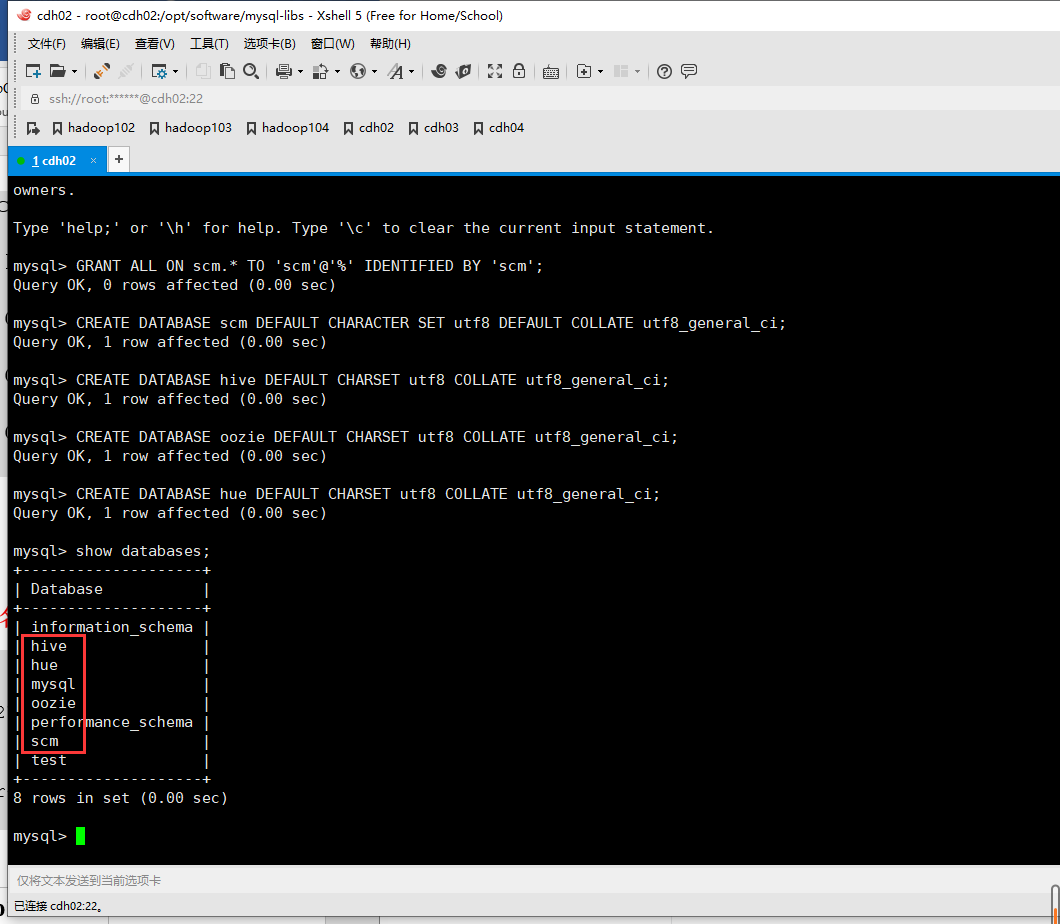Viewport: 1060px width, 924px height.
Task: Open the 选项卡(B) menu
Action: point(270,44)
